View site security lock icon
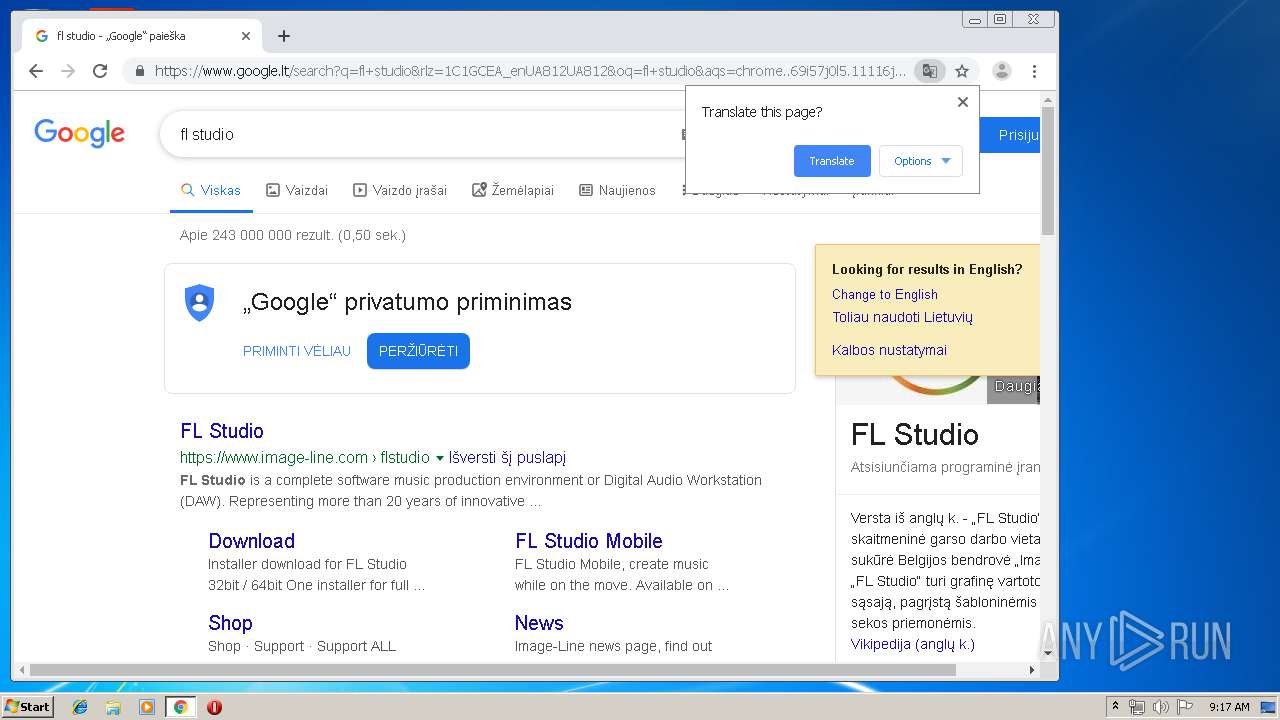 (139, 71)
